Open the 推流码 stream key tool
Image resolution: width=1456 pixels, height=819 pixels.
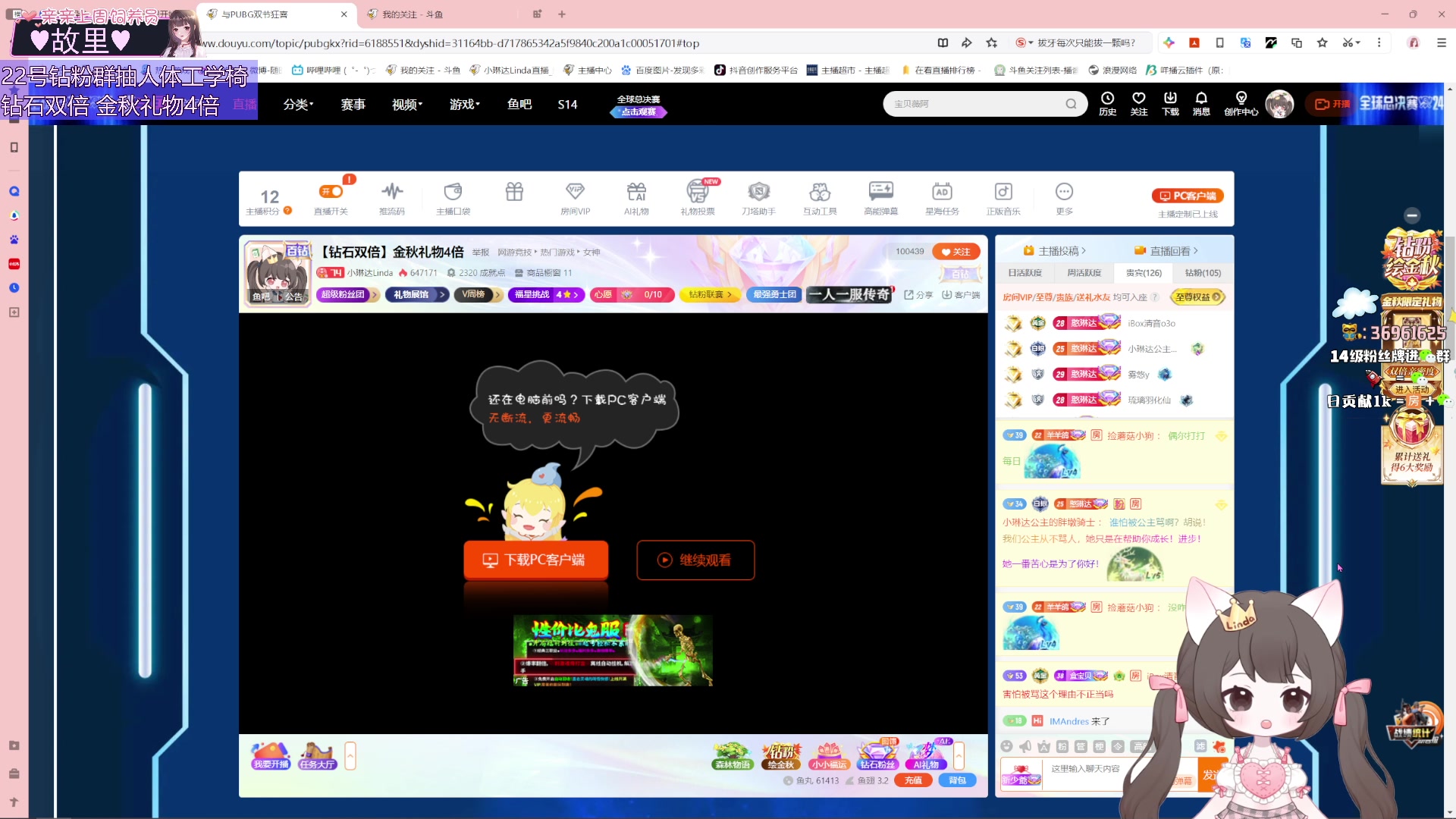coord(392,197)
